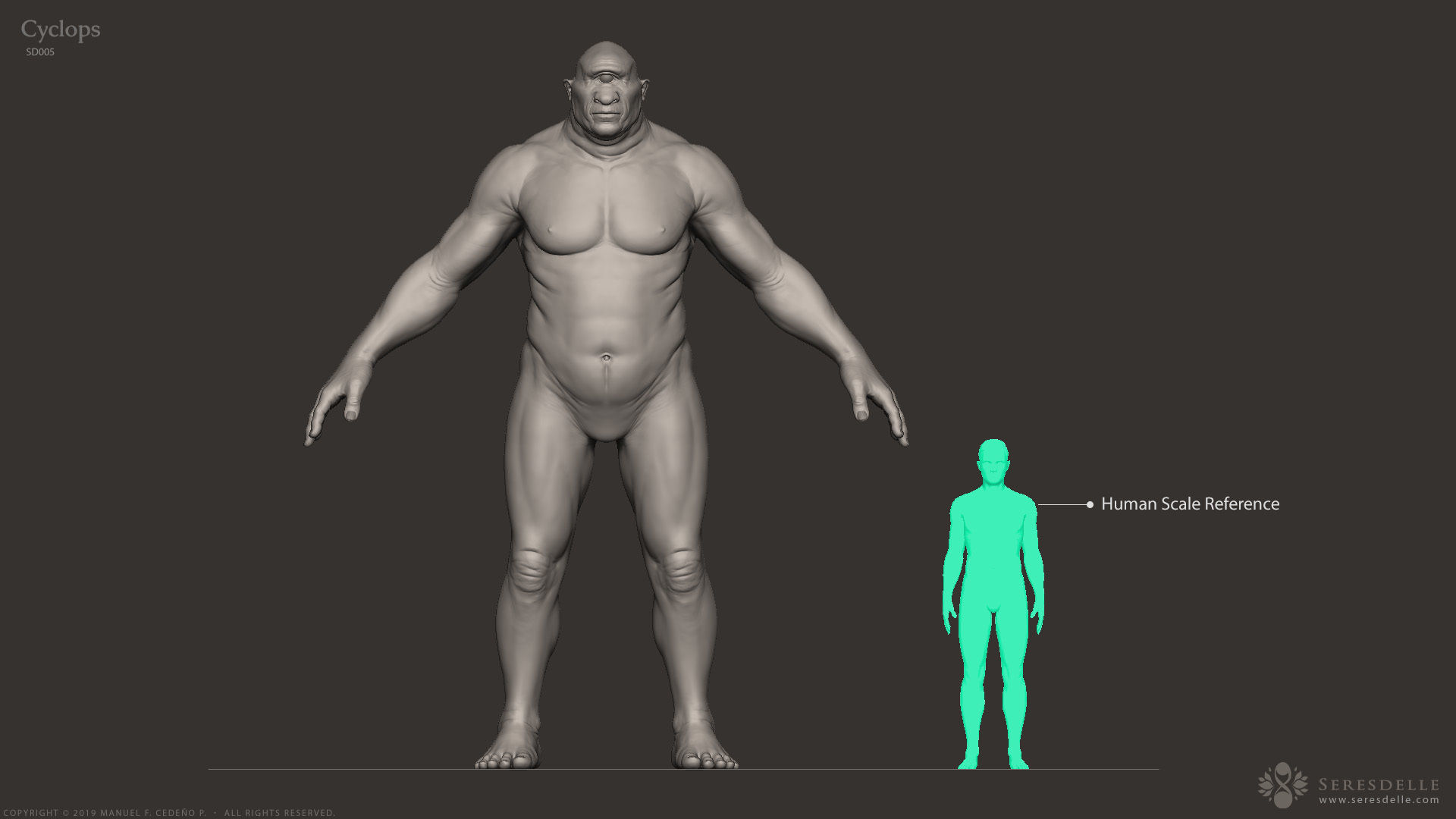Screen dimensions: 1456x819
Task: Click the cyclops's single eye
Action: 607,78
